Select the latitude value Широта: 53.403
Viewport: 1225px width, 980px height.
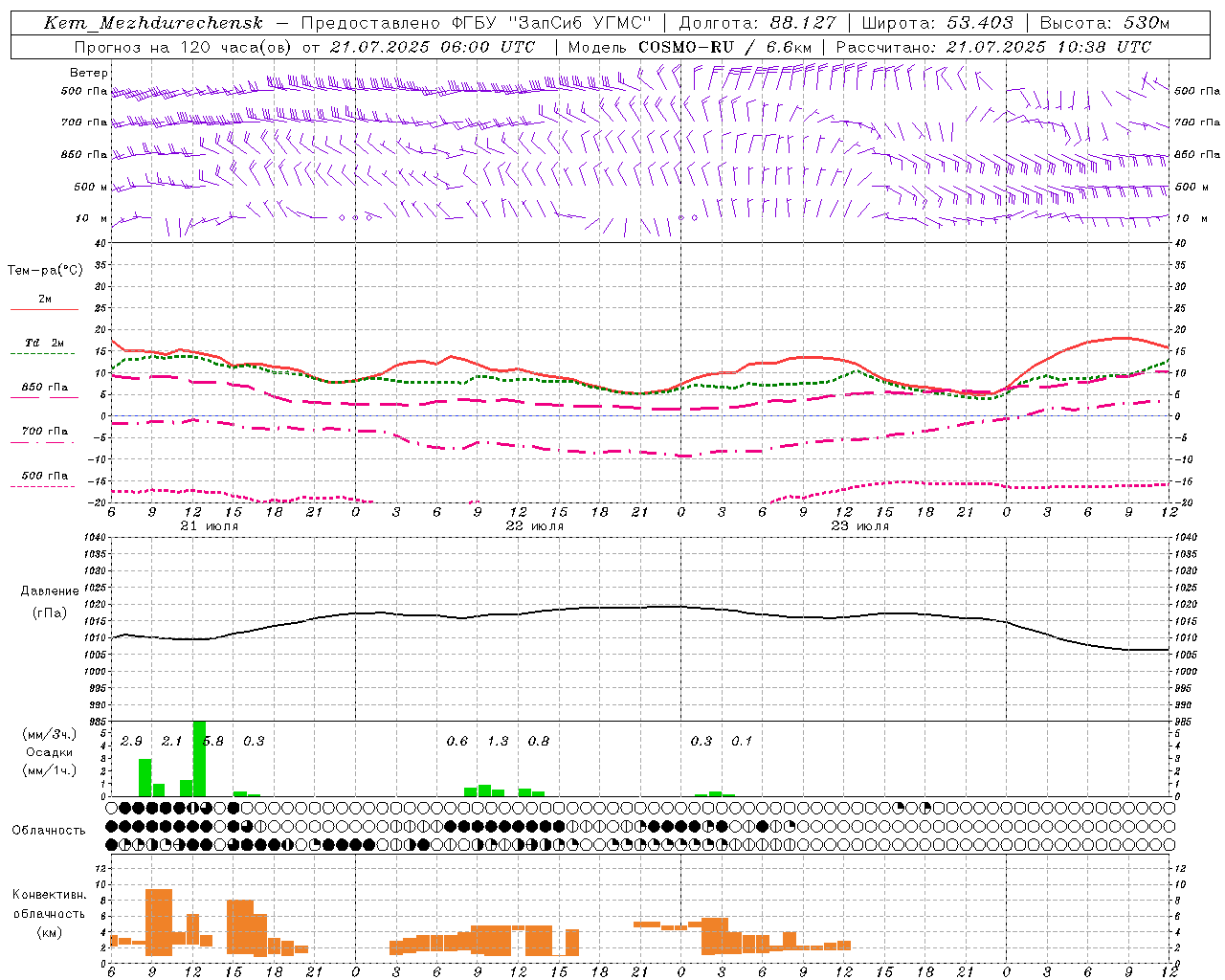tap(937, 23)
